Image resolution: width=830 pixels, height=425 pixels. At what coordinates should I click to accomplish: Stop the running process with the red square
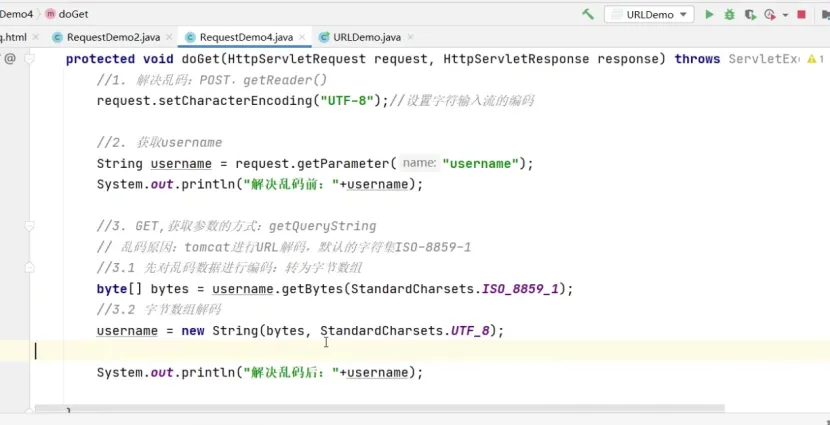coord(801,14)
